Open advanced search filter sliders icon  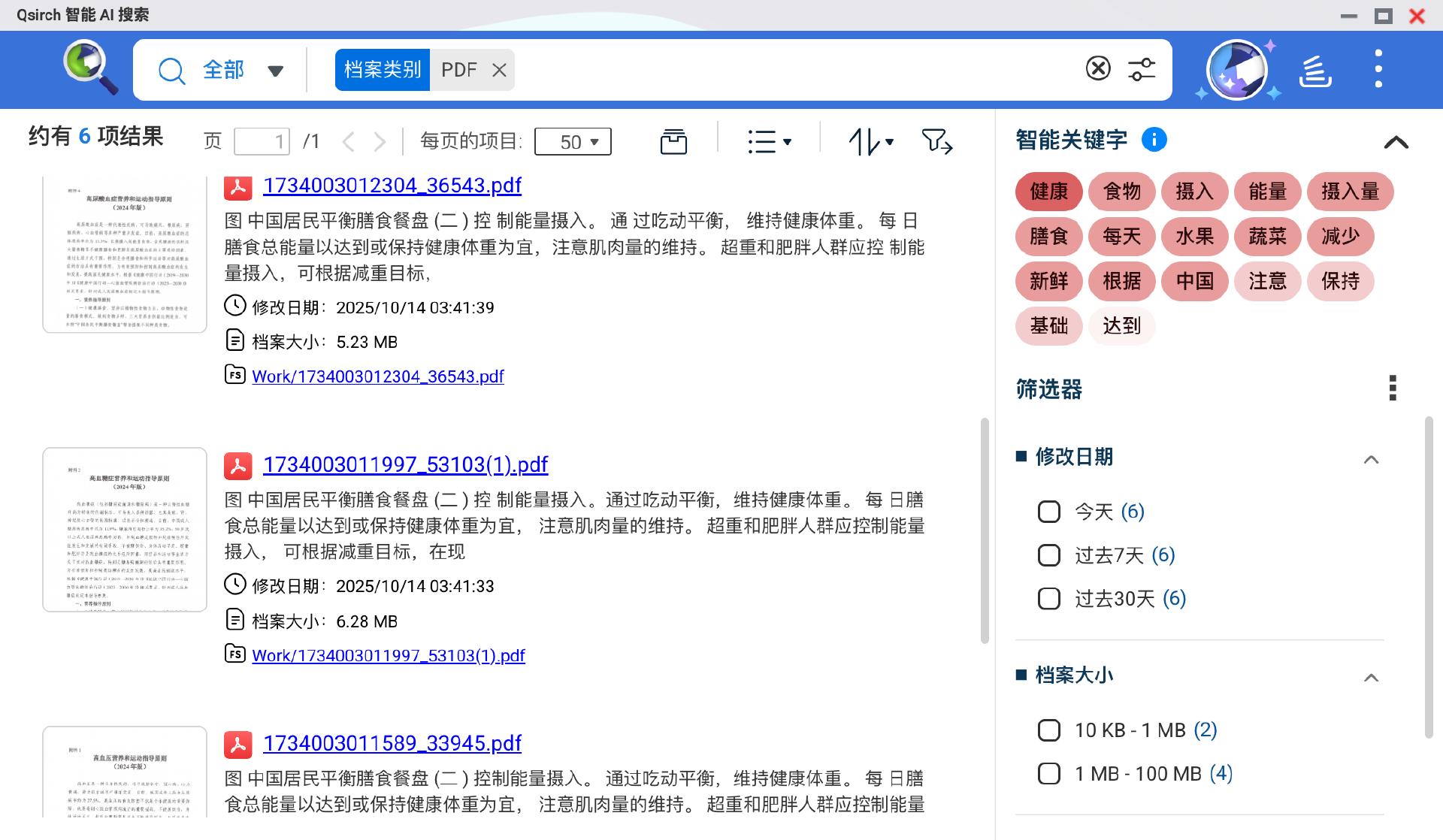[1142, 69]
